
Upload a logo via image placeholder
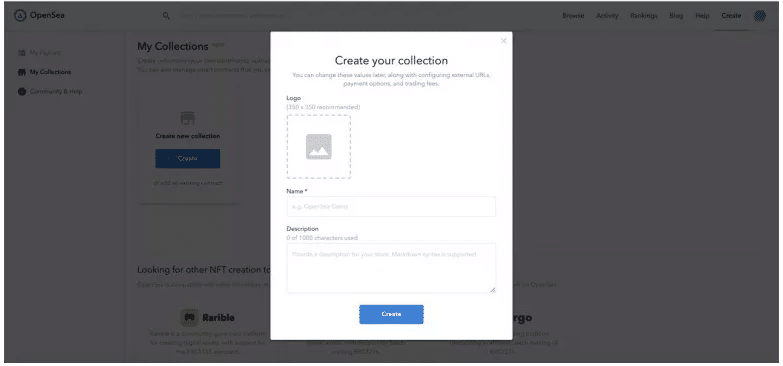point(319,146)
